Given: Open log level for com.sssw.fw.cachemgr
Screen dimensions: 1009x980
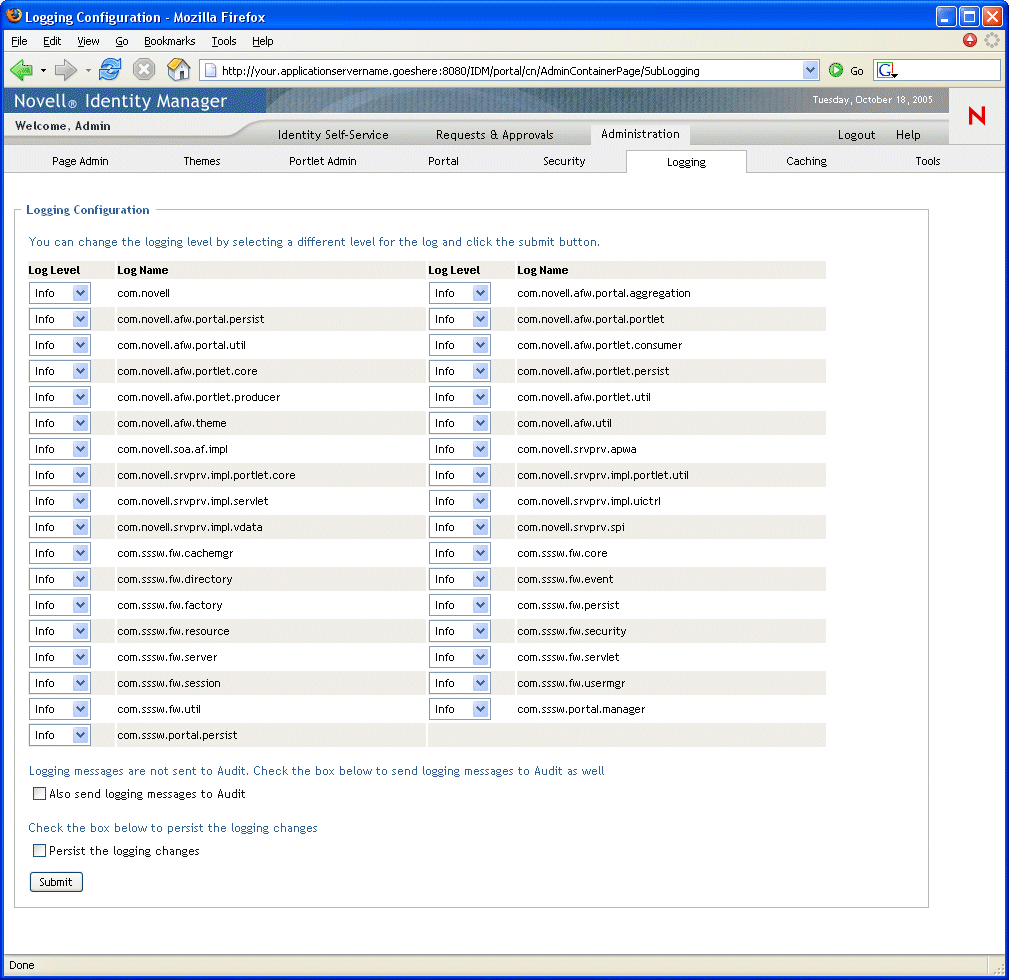Looking at the screenshot, I should point(60,553).
